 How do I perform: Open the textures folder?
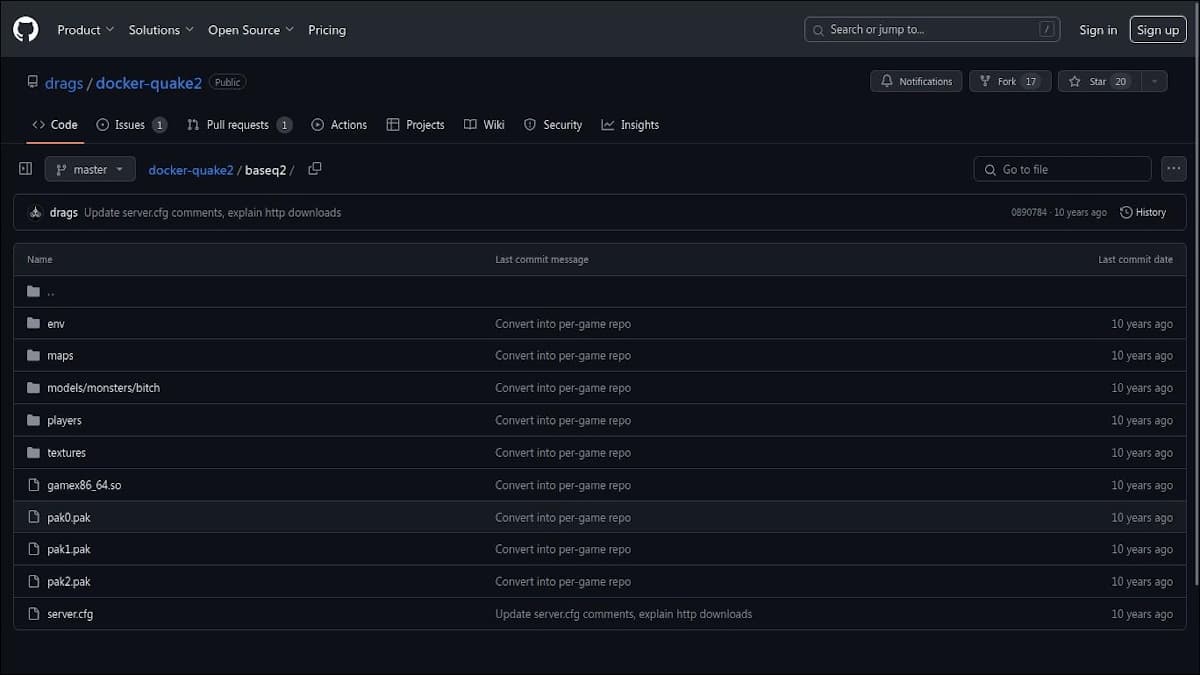pos(66,453)
